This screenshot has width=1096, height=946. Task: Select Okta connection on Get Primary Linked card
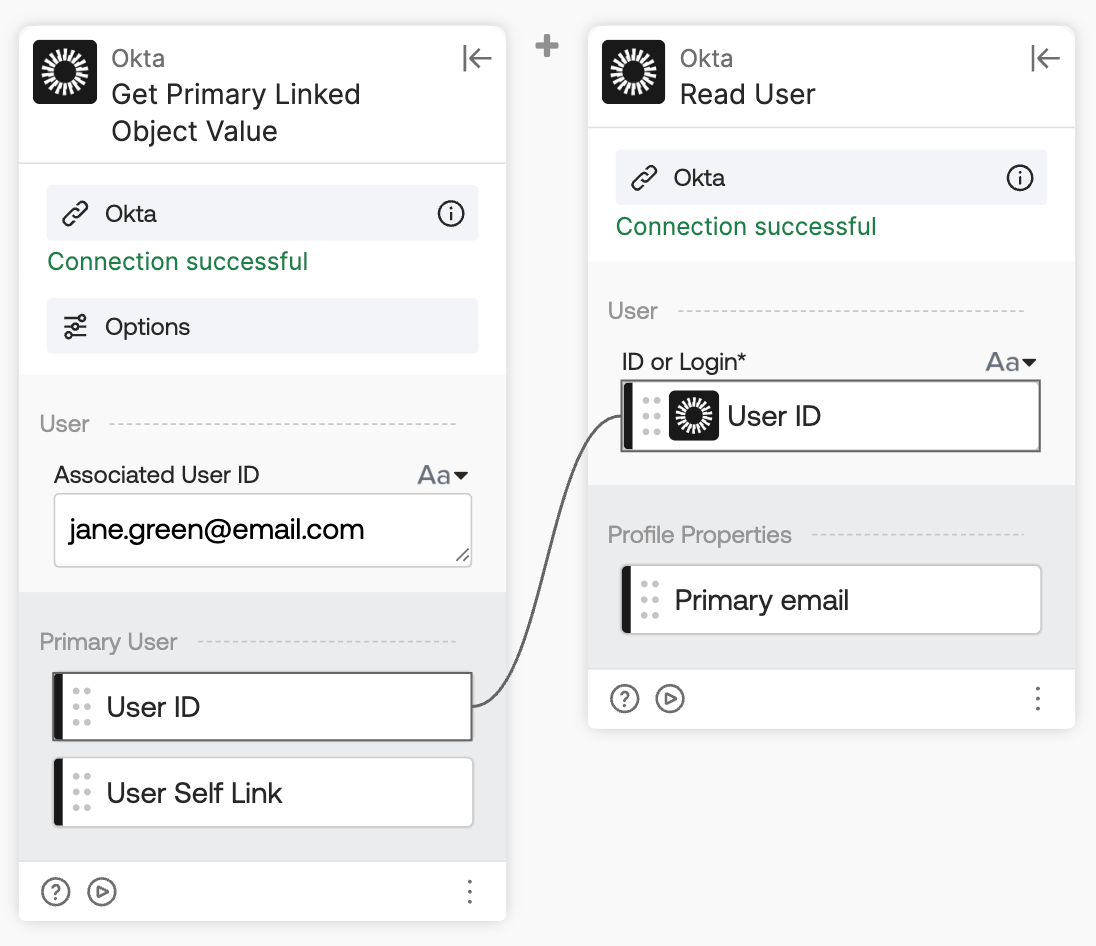click(x=262, y=213)
